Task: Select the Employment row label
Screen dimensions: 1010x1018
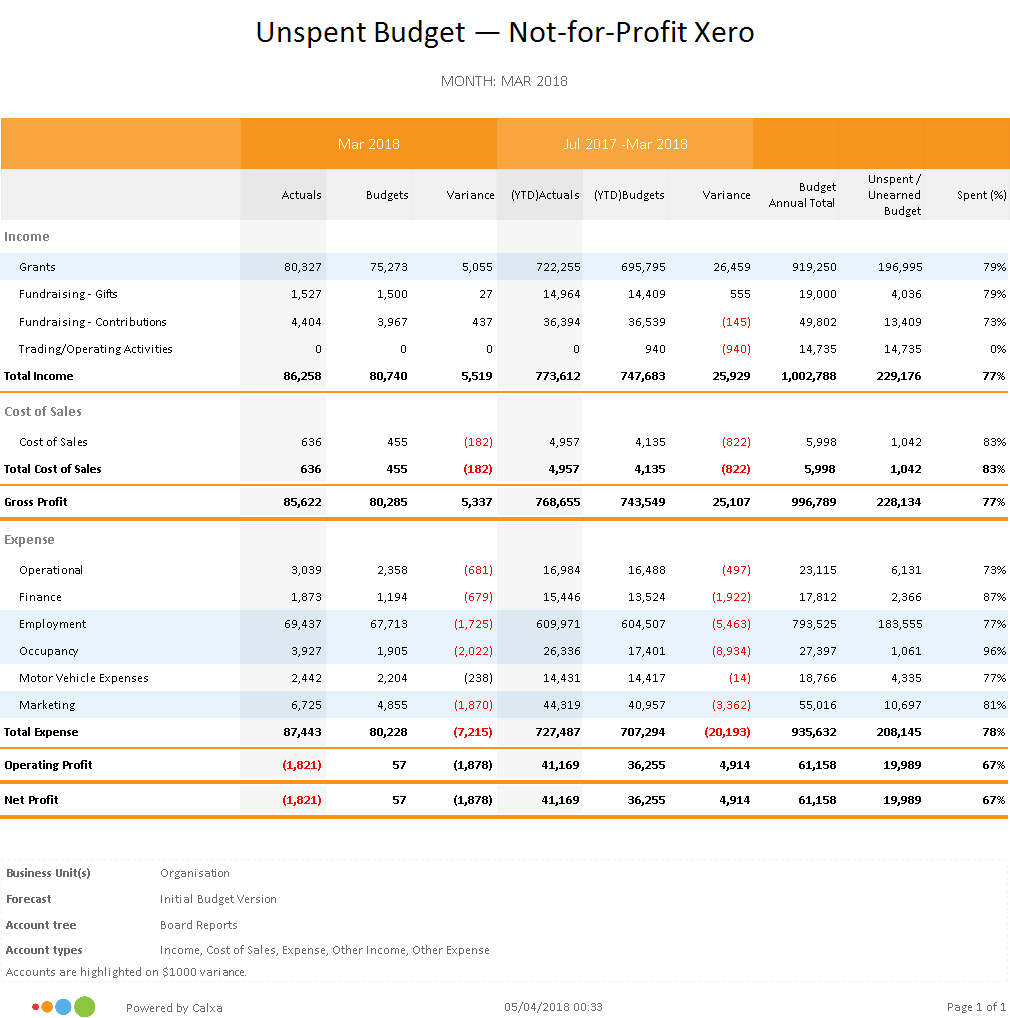Action: (x=53, y=624)
